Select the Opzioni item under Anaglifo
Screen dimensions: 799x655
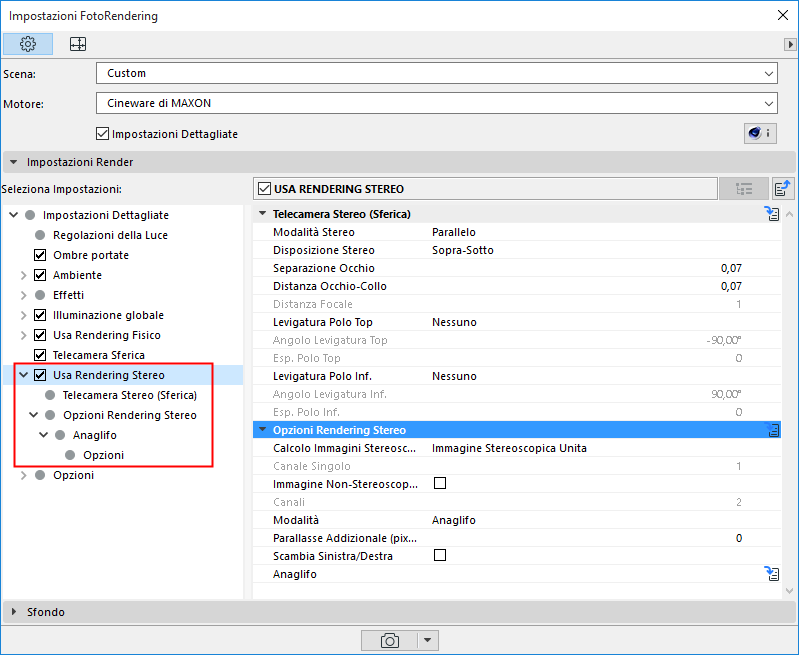tap(103, 455)
